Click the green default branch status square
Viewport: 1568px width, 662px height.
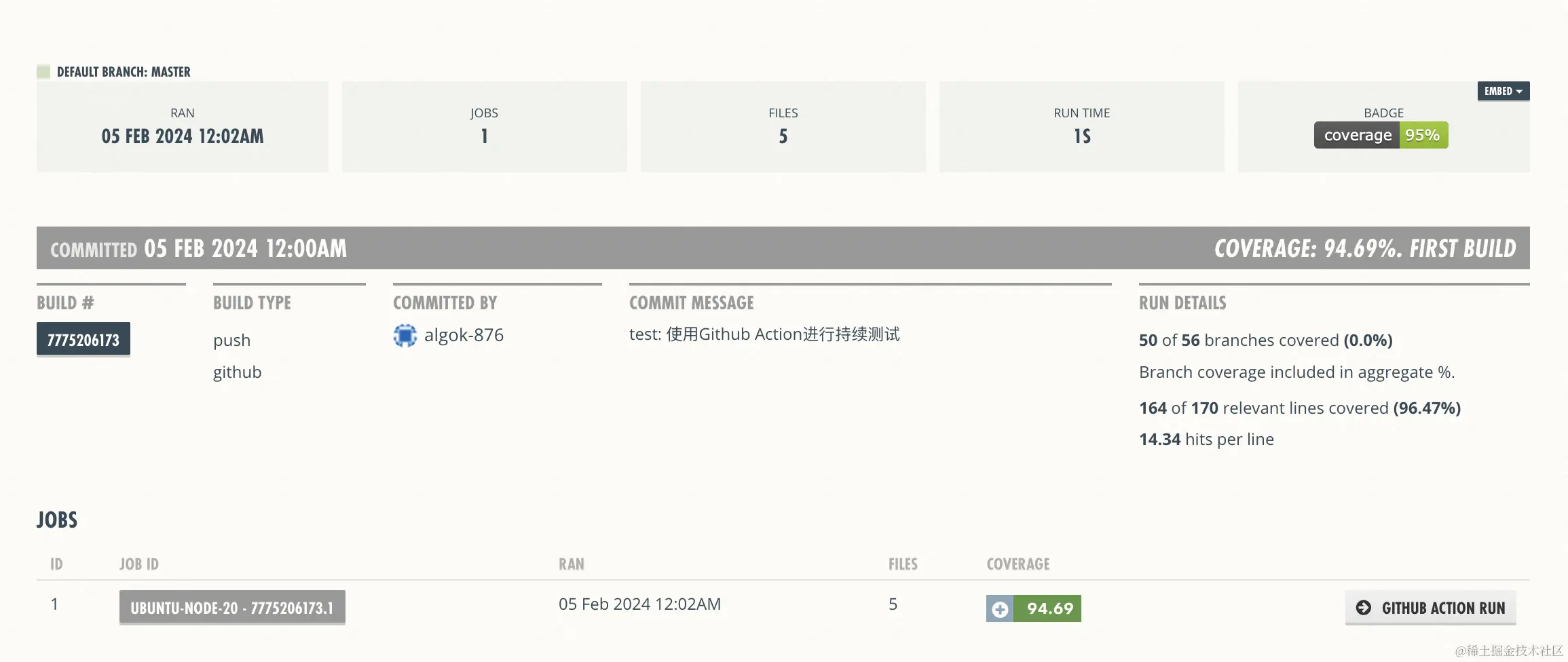(43, 72)
